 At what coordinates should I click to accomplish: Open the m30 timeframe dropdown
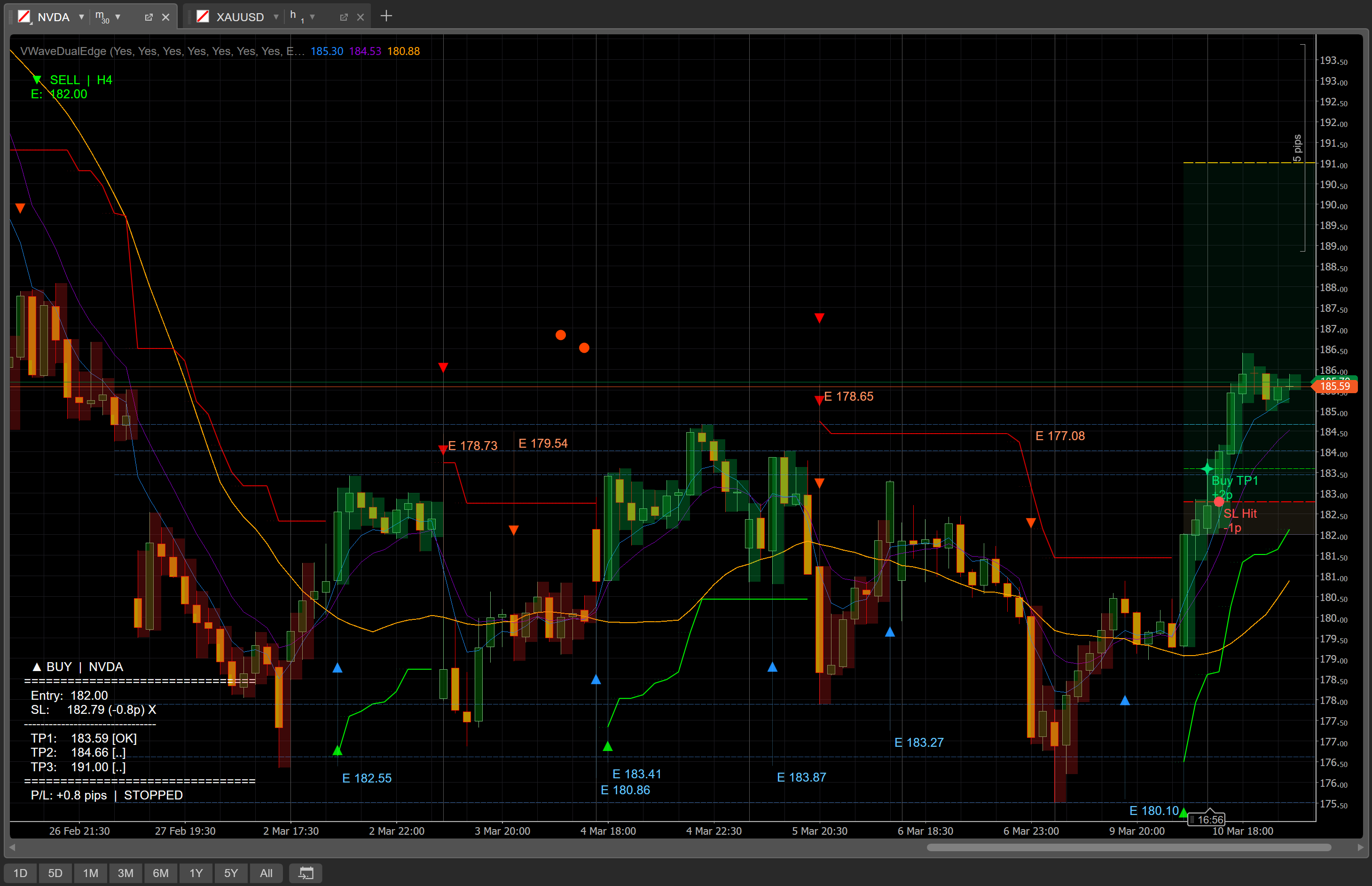coord(118,16)
